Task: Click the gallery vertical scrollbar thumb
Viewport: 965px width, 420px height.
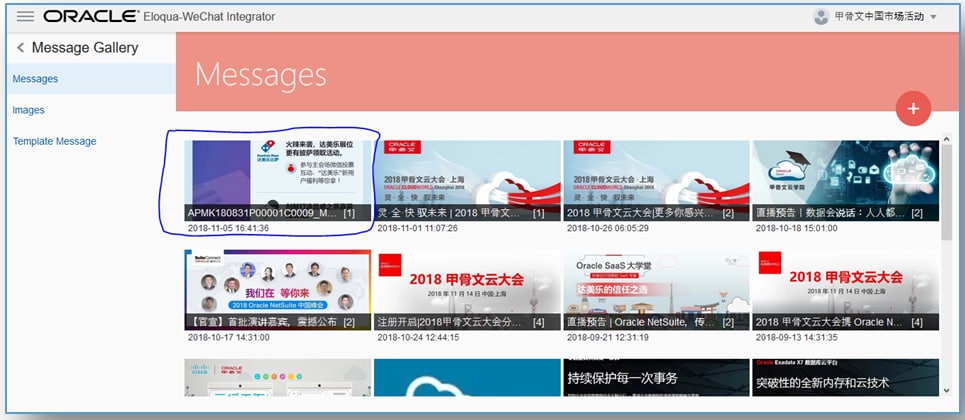Action: [947, 192]
